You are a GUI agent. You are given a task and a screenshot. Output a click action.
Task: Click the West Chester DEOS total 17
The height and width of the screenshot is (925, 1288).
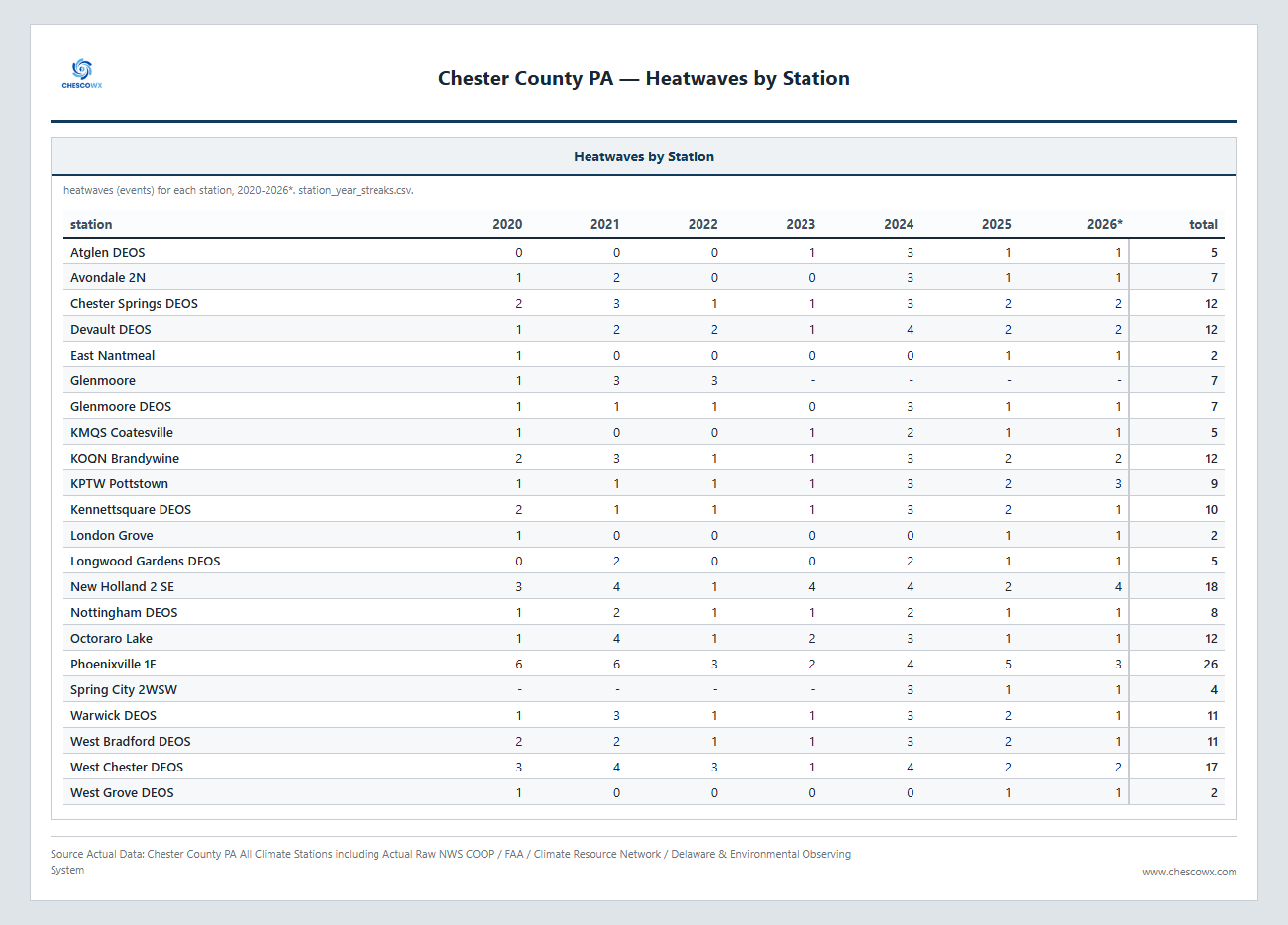tap(1212, 767)
